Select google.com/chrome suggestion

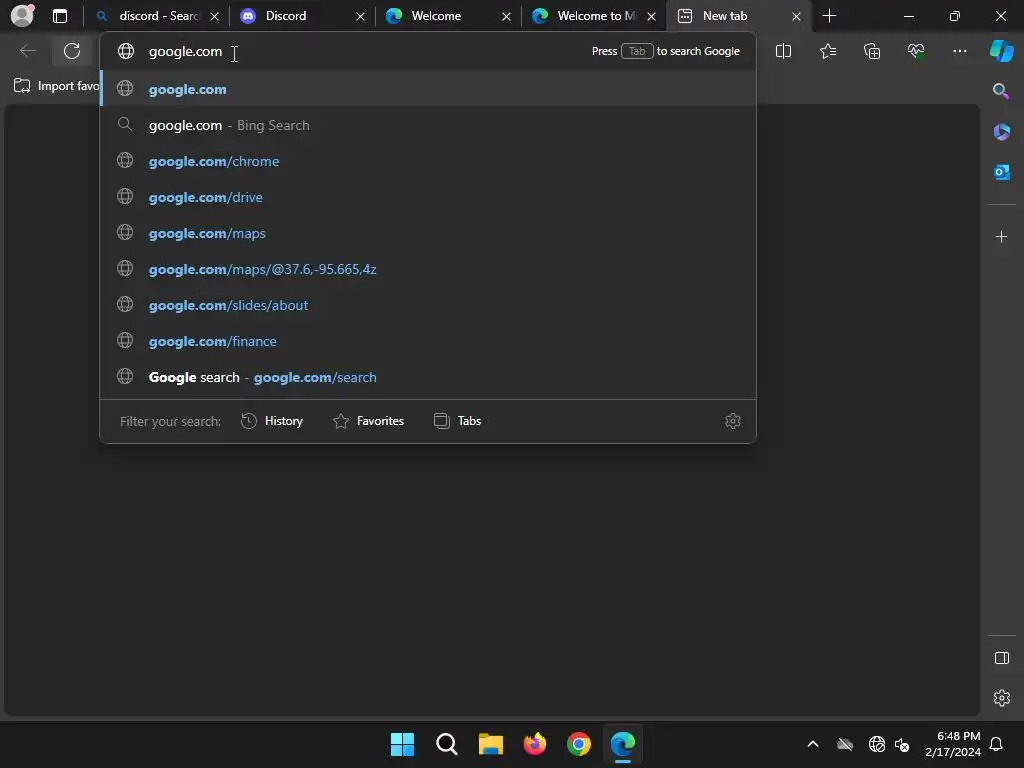click(x=428, y=161)
